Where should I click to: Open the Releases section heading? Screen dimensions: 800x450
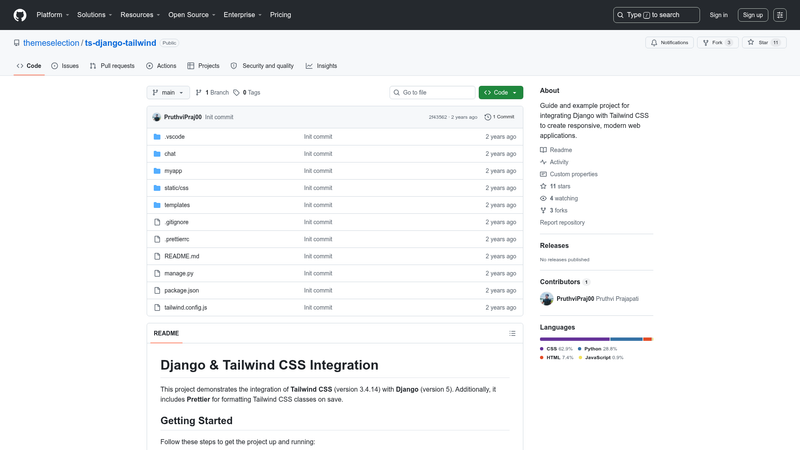(x=554, y=245)
